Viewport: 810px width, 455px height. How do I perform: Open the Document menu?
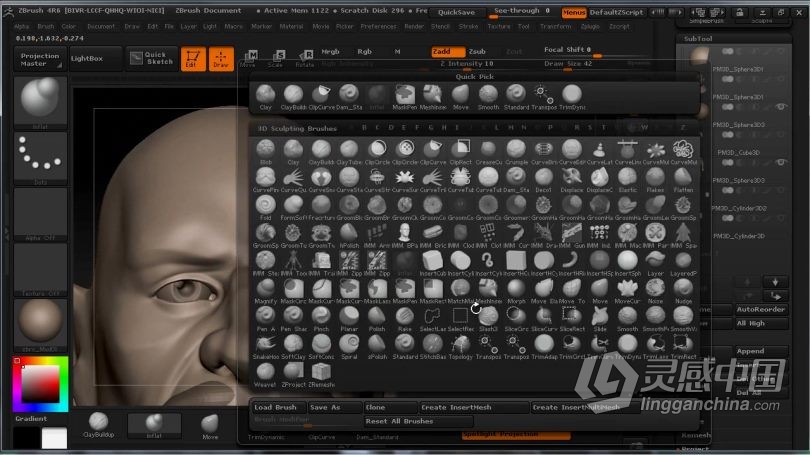(101, 26)
